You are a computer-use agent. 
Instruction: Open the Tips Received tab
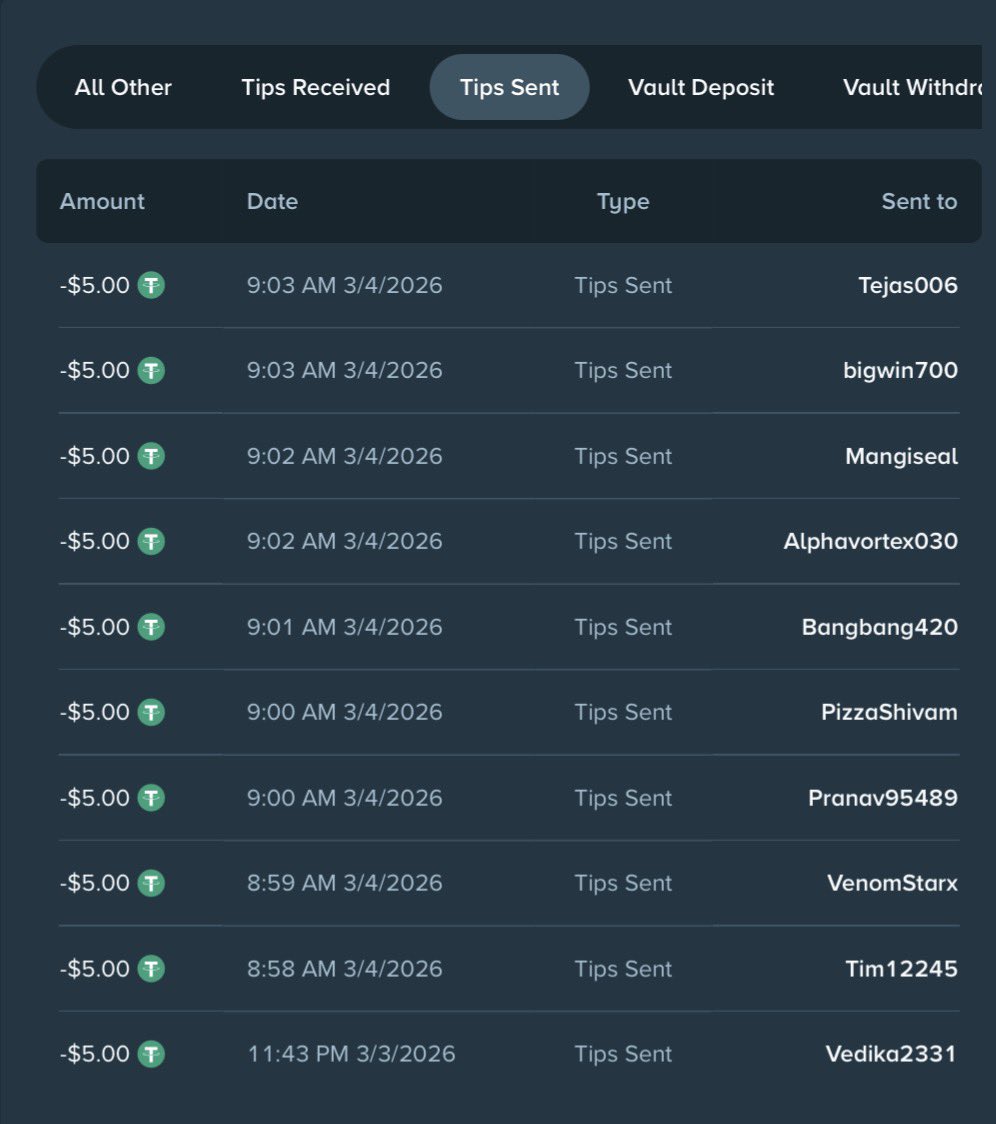point(316,87)
